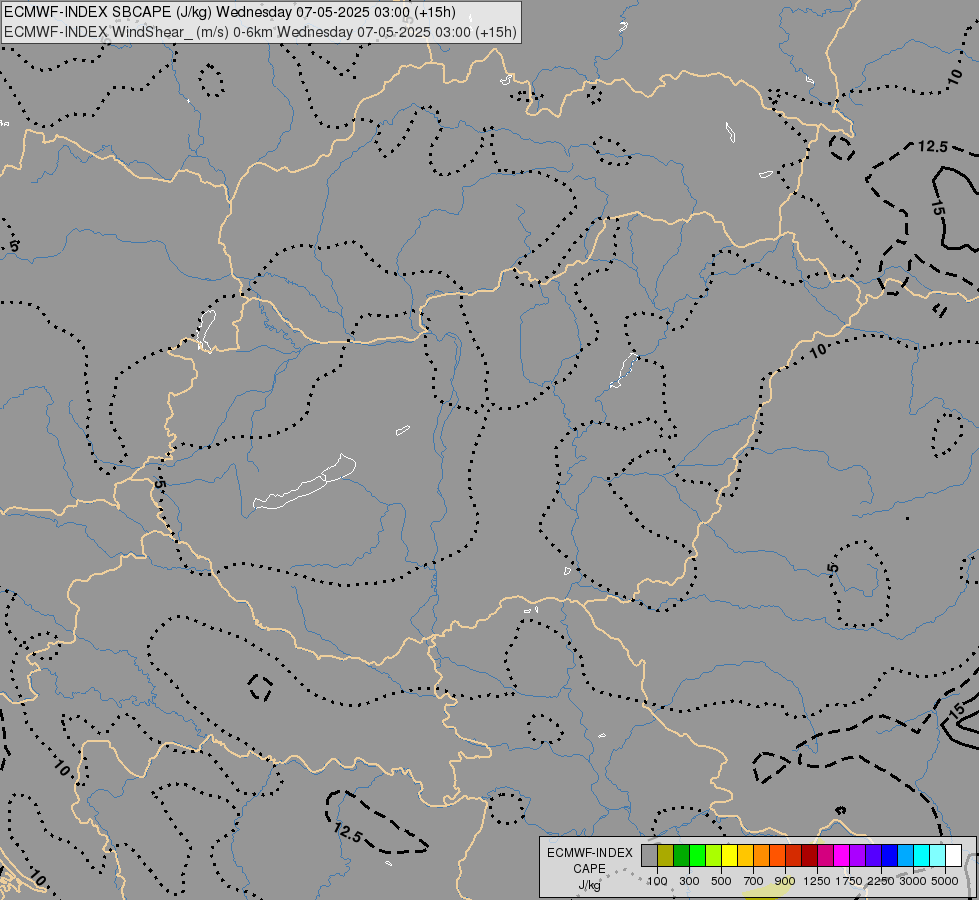Image resolution: width=979 pixels, height=900 pixels.
Task: Select the olive legend swatch
Action: point(666,856)
